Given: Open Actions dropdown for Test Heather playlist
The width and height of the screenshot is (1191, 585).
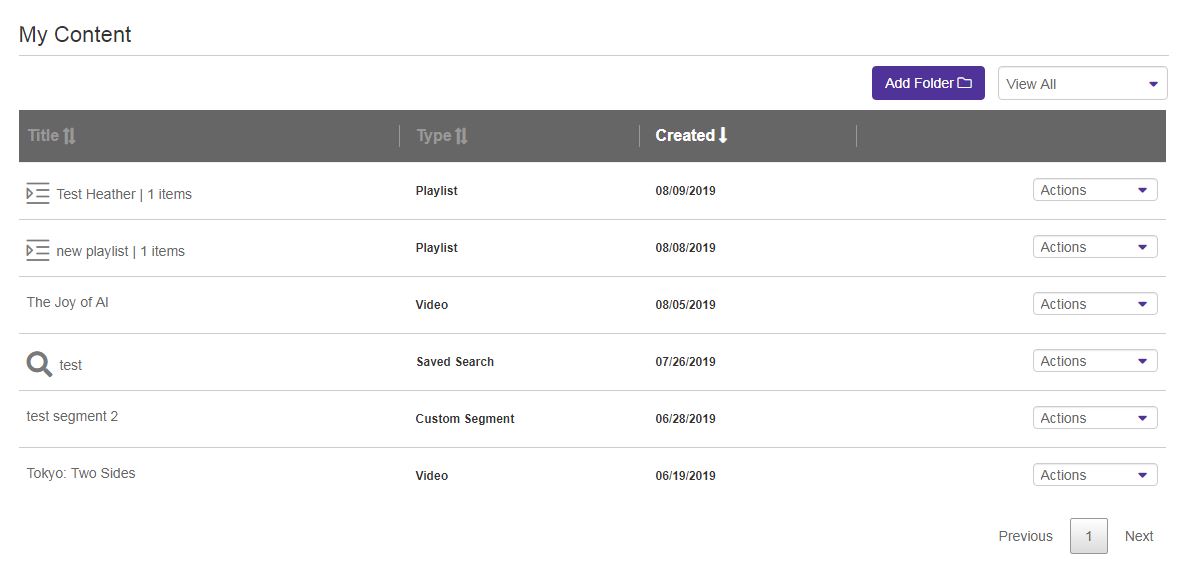Looking at the screenshot, I should [x=1094, y=189].
